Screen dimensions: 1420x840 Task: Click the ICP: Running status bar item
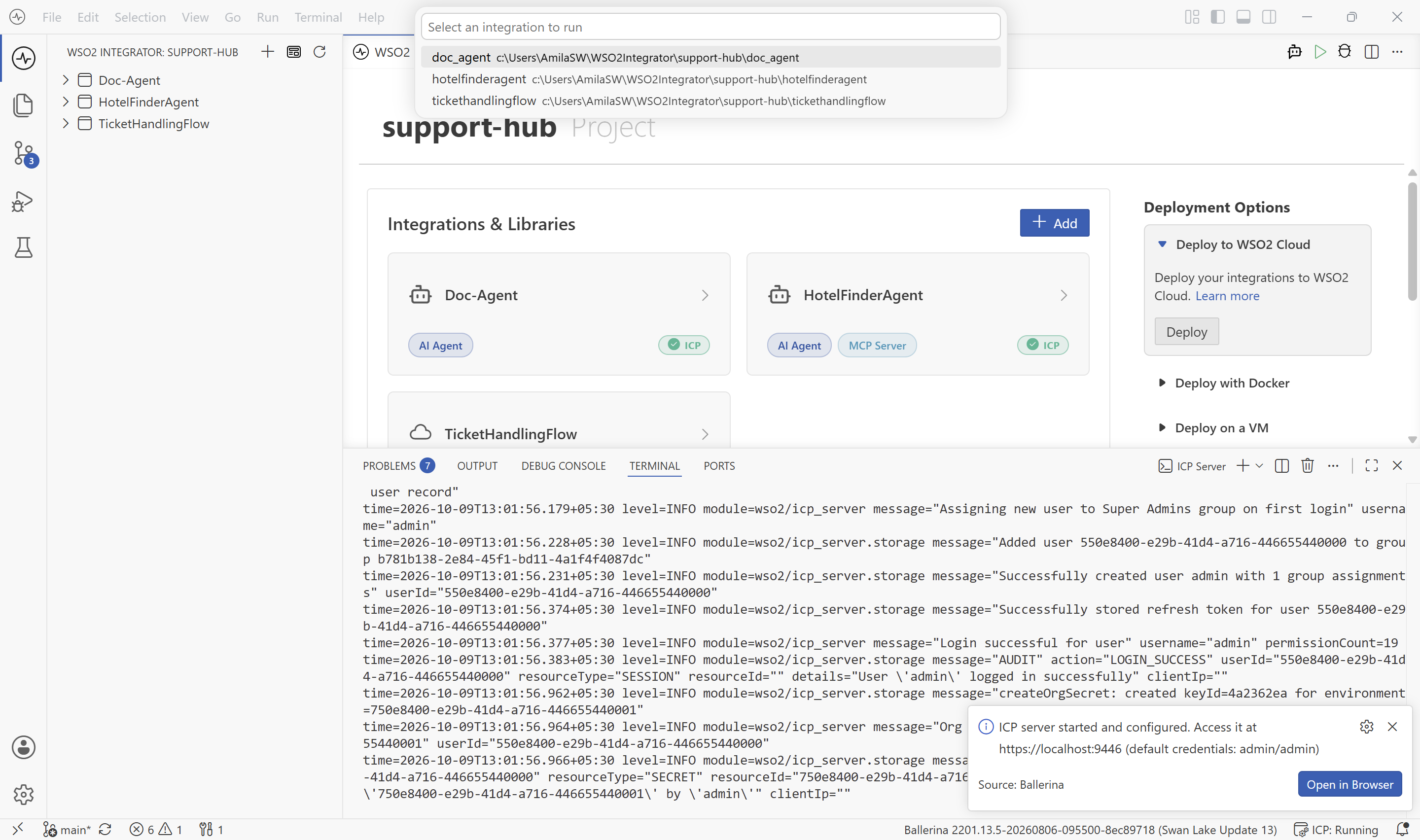click(1336, 829)
